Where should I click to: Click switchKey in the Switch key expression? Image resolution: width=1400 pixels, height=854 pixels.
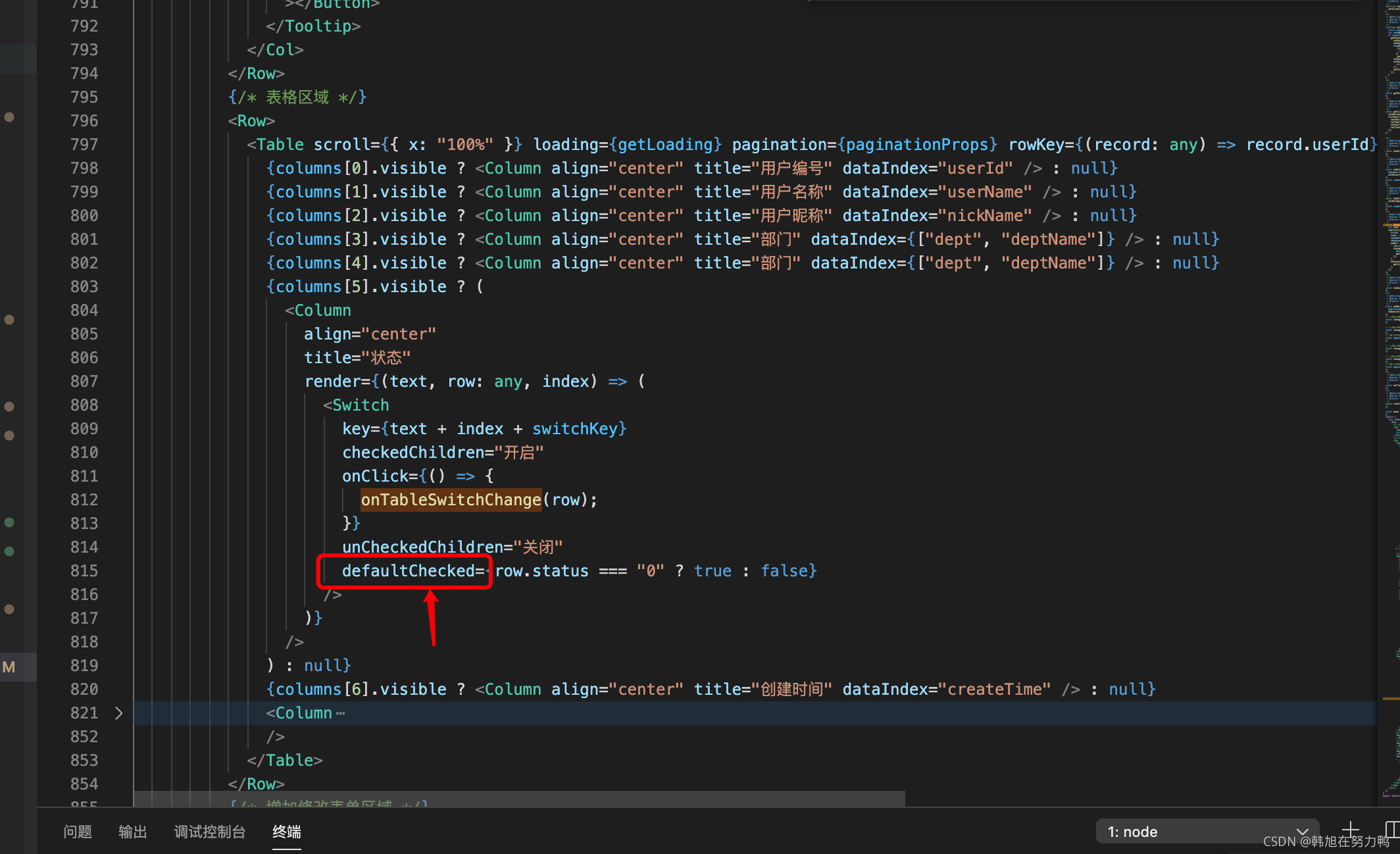[x=574, y=429]
